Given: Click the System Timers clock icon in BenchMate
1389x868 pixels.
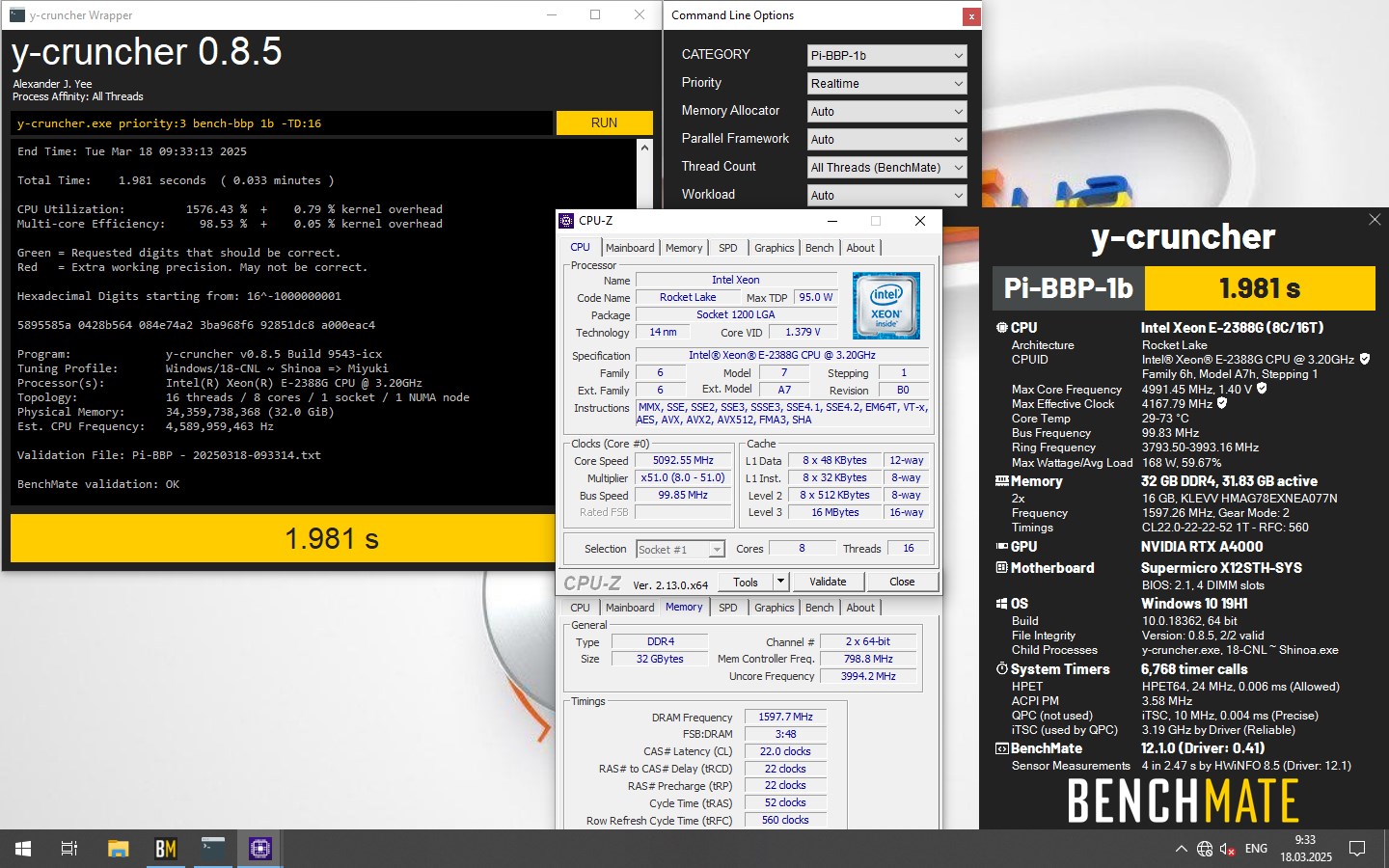Looking at the screenshot, I should point(1001,669).
